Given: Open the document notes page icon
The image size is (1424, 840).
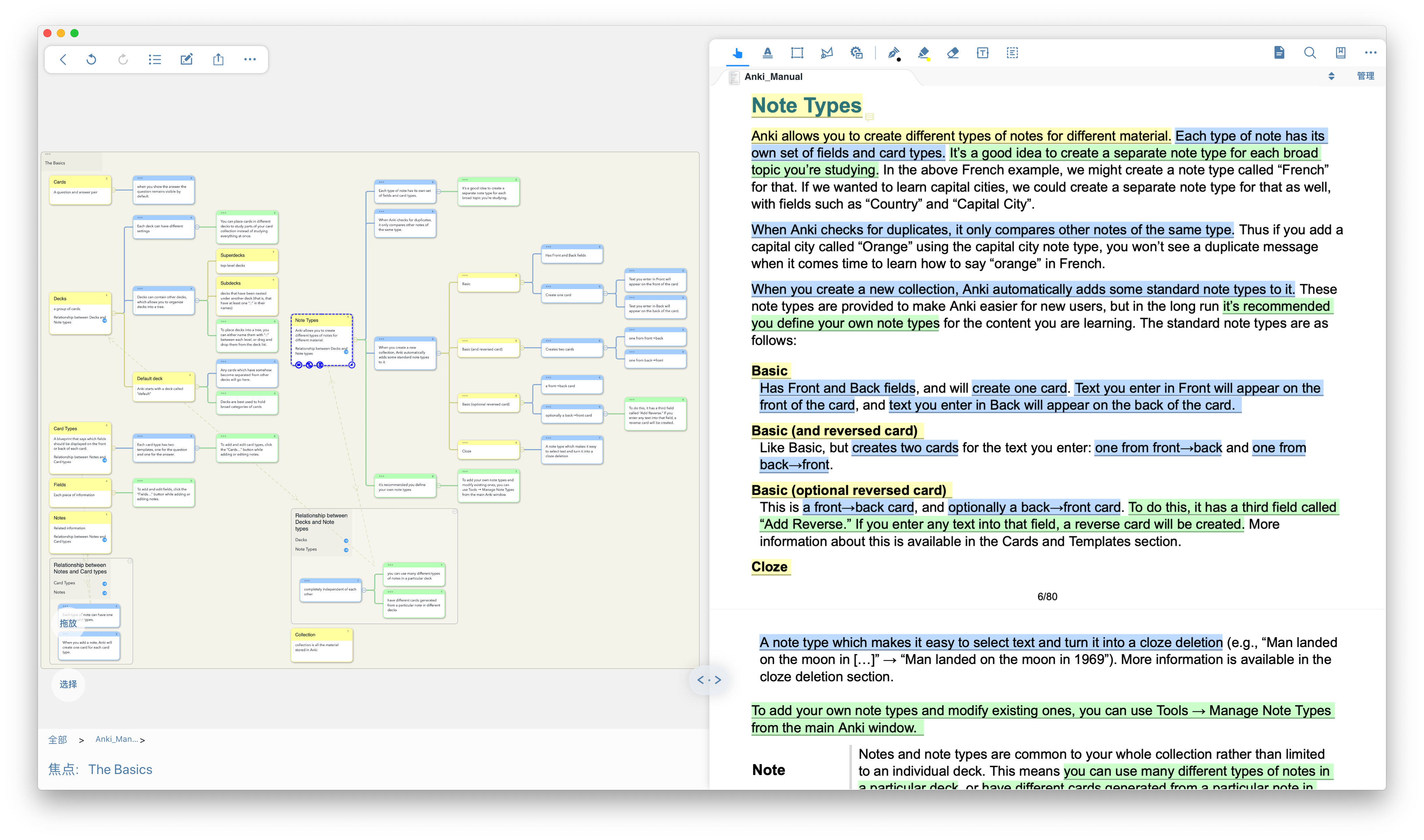Looking at the screenshot, I should click(x=1279, y=53).
